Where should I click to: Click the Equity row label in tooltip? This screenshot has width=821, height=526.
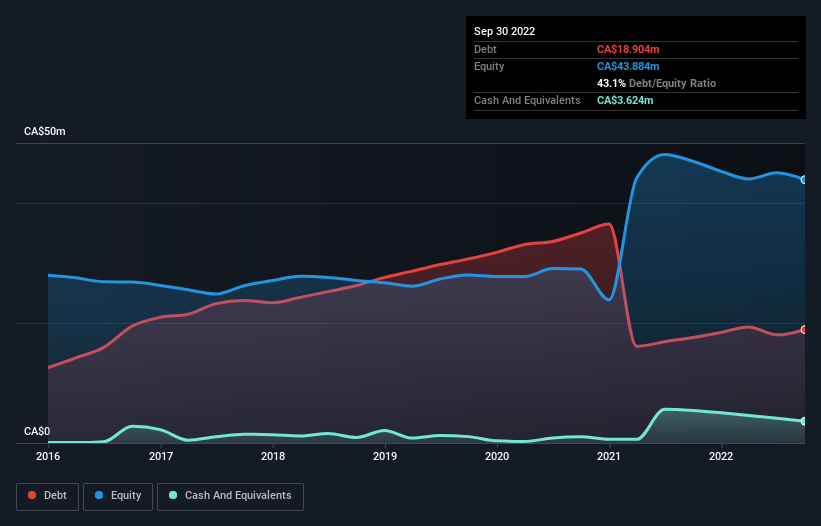pyautogui.click(x=489, y=66)
